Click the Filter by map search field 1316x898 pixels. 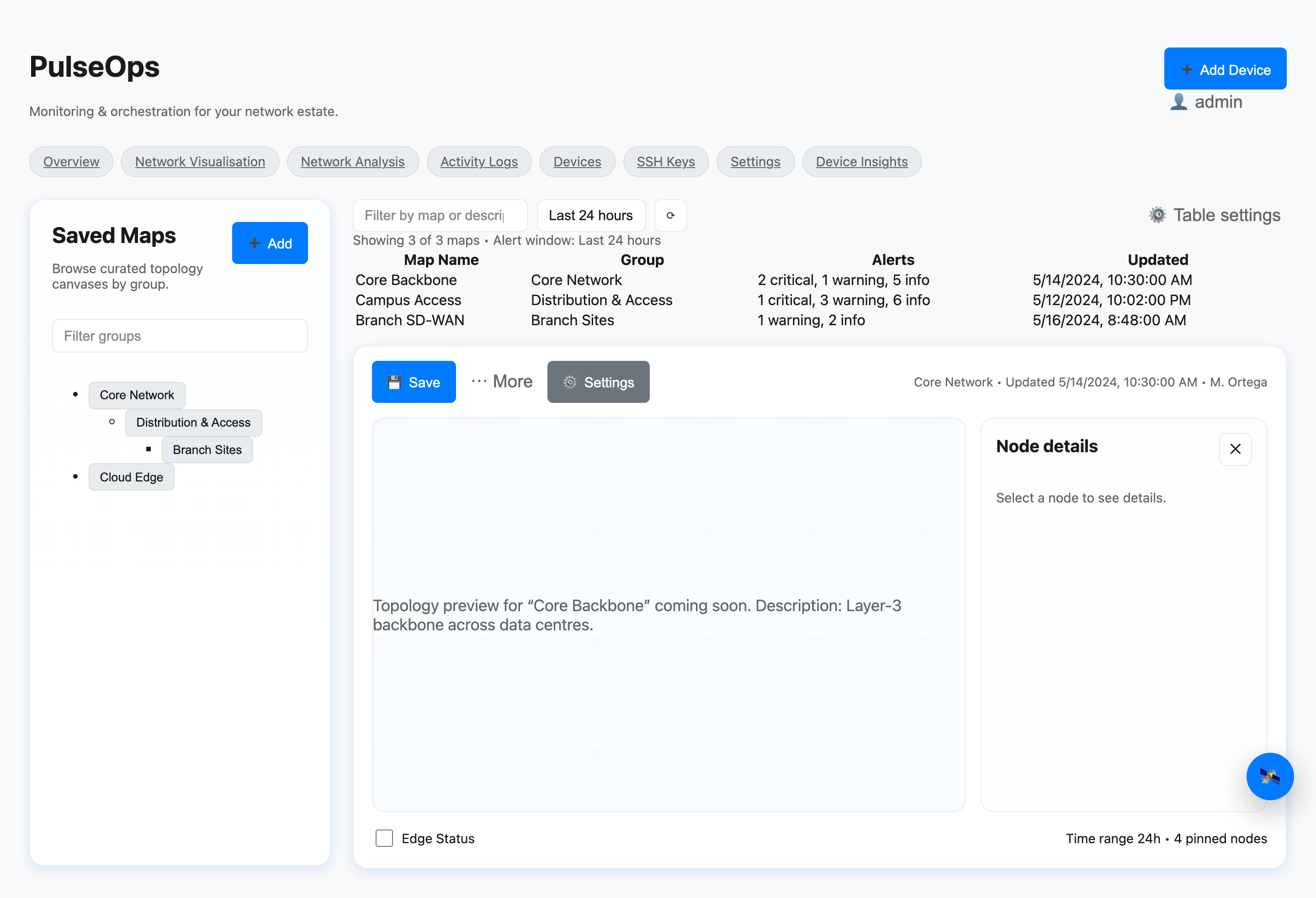pos(440,216)
